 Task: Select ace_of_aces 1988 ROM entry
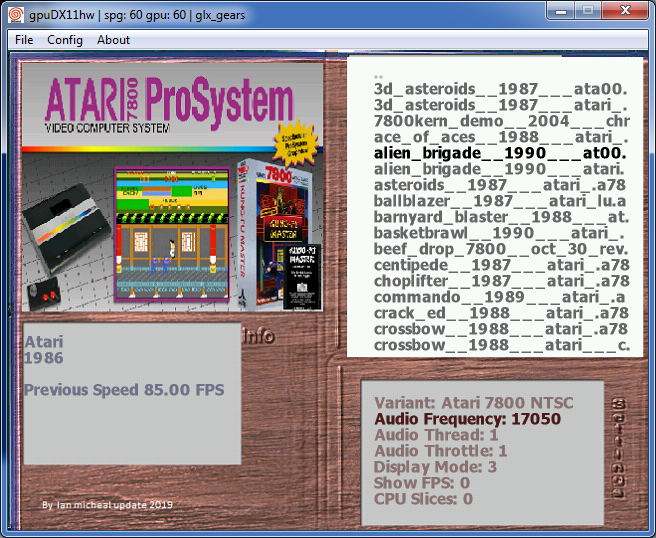[501, 137]
